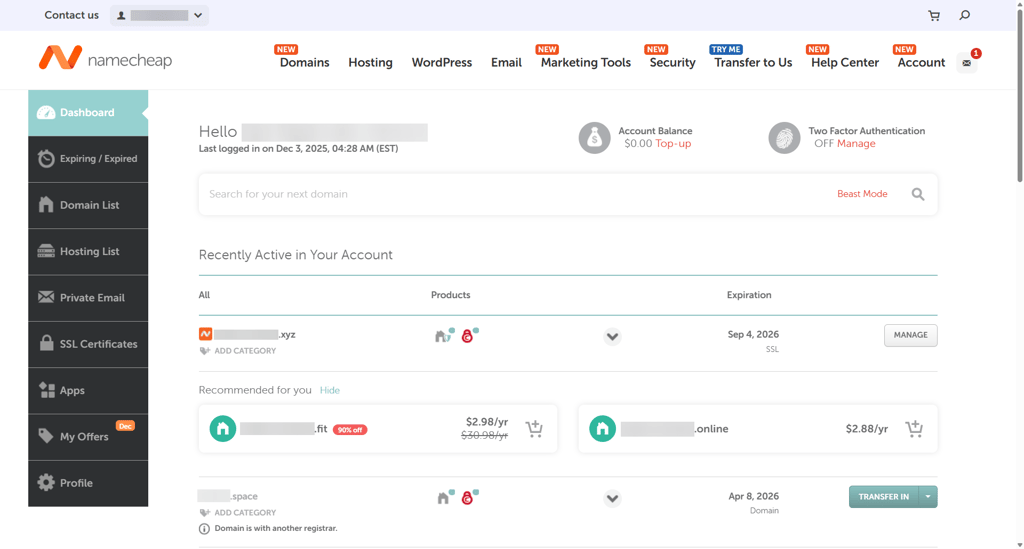Click the All column header

click(x=204, y=295)
